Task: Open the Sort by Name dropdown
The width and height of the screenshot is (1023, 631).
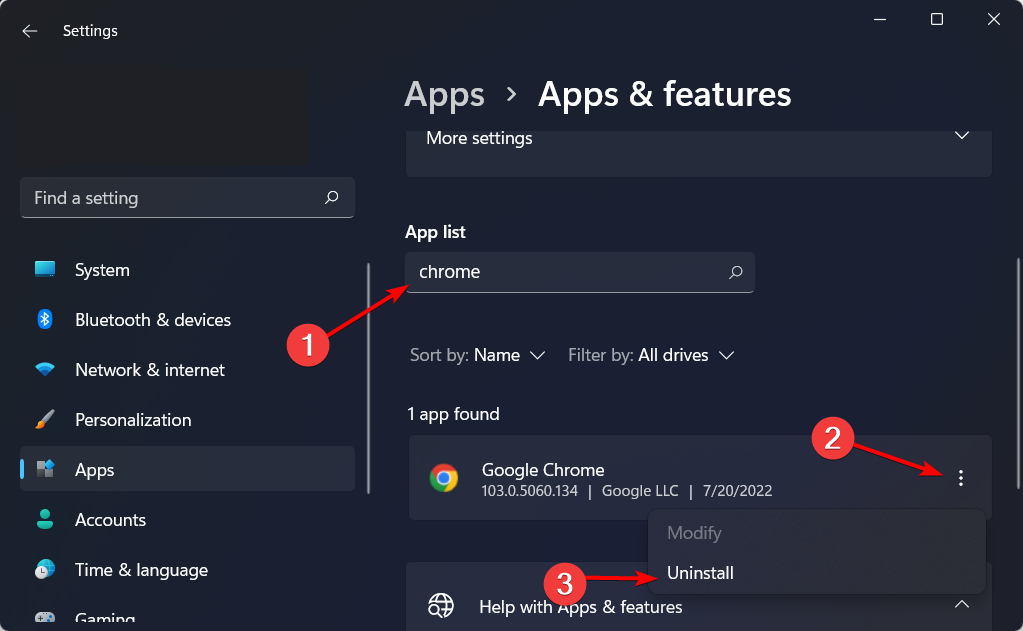Action: coord(478,355)
